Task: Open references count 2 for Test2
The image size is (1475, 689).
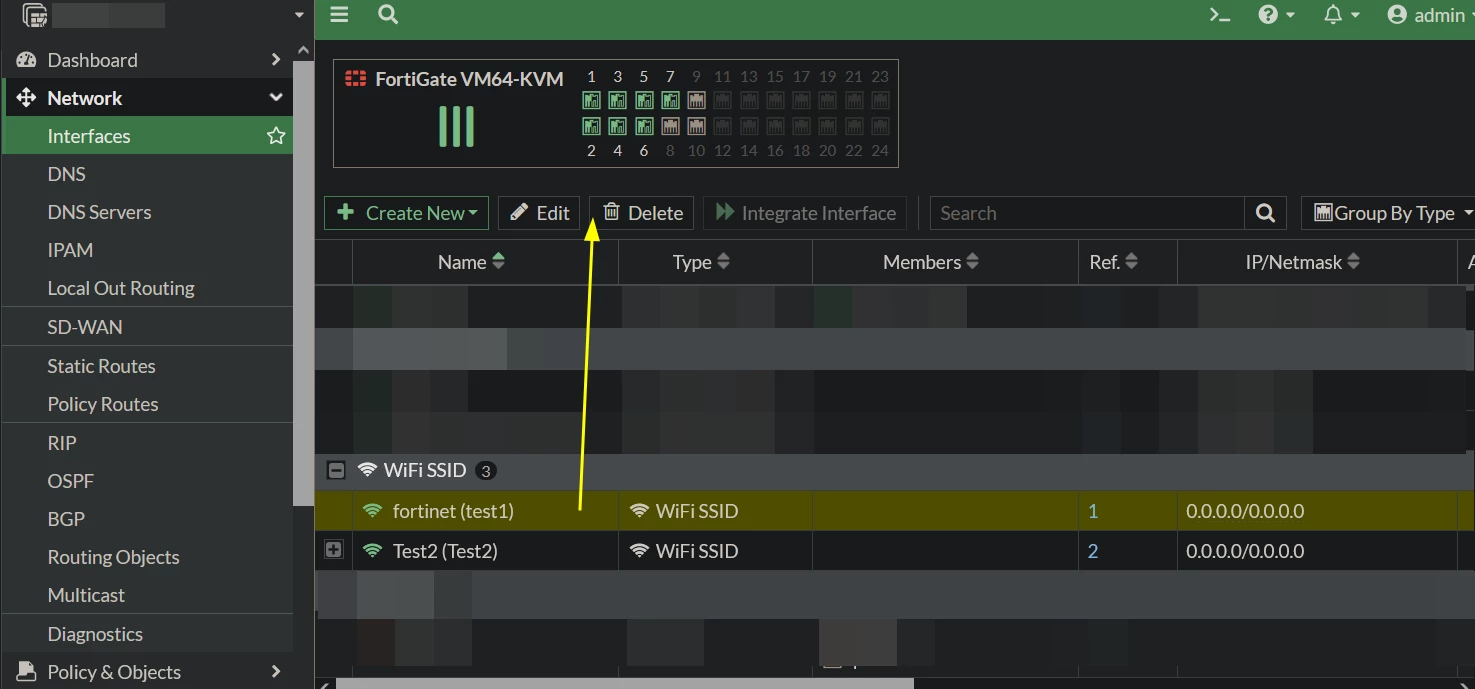Action: click(1093, 551)
